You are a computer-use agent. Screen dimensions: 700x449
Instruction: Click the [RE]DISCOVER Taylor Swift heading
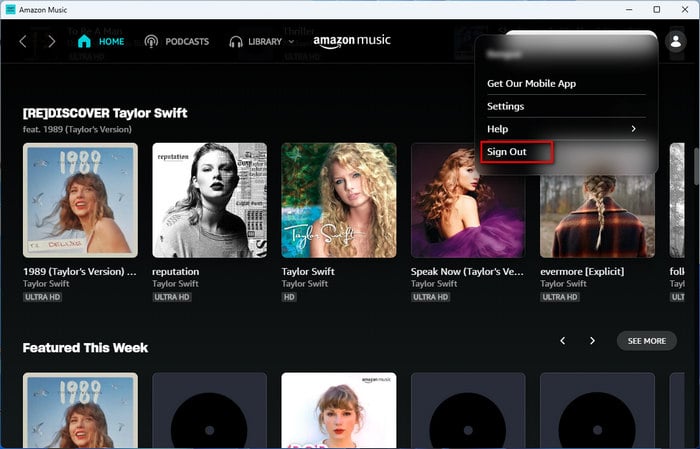(x=105, y=113)
